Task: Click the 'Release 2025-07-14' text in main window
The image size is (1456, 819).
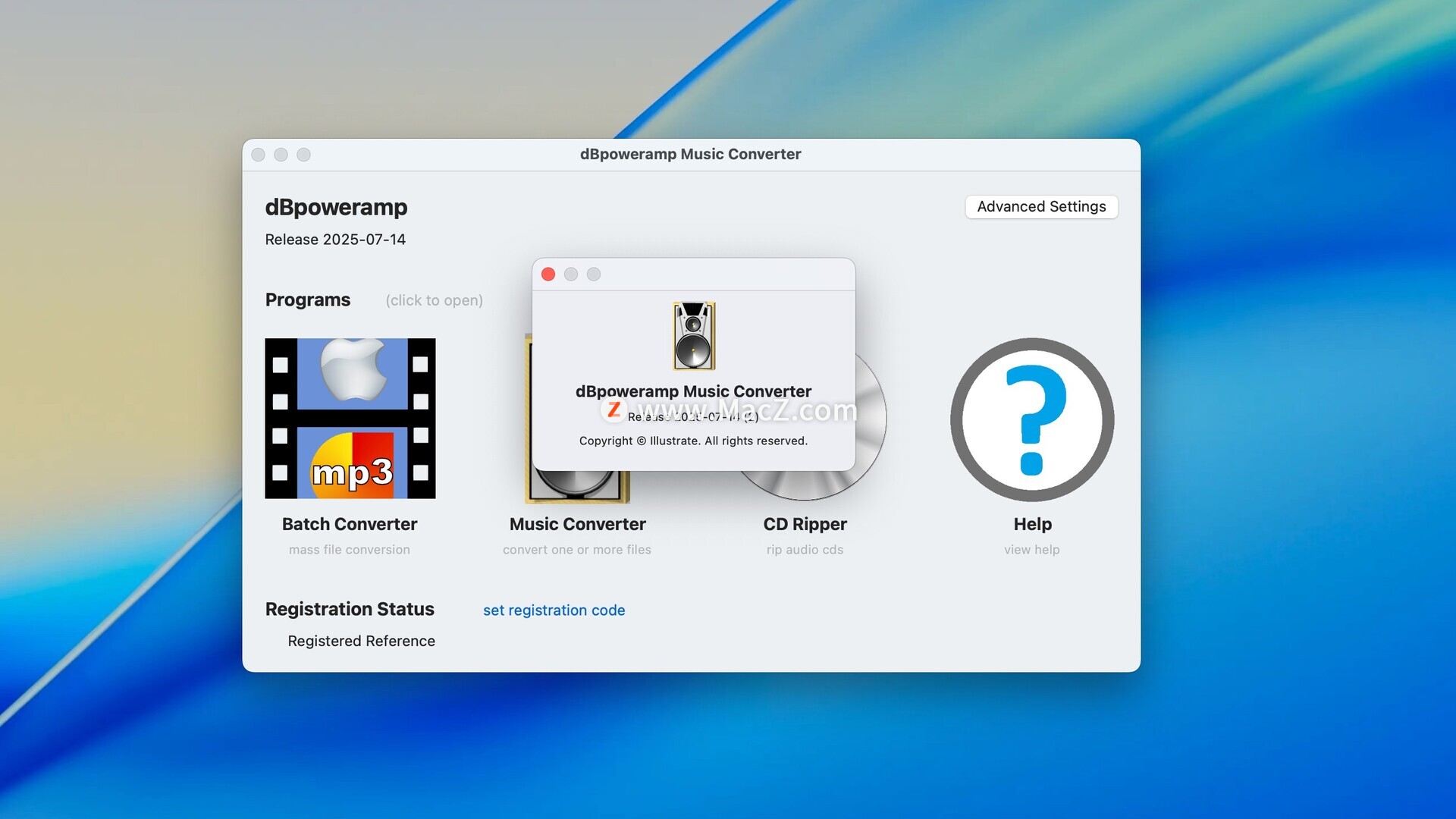Action: 335,240
